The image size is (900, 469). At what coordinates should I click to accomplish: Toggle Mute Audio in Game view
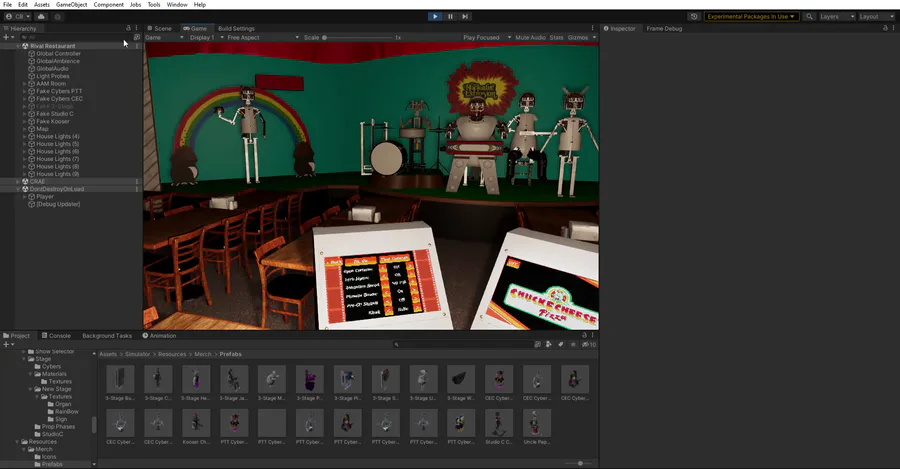pyautogui.click(x=530, y=37)
